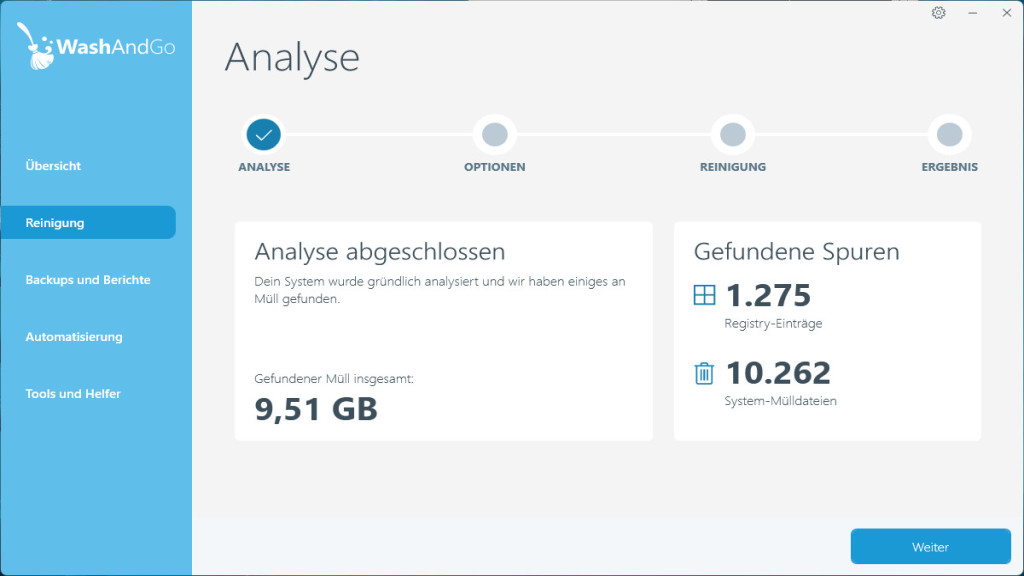Select the Ergebnis step circle
1024x576 pixels.
point(949,134)
